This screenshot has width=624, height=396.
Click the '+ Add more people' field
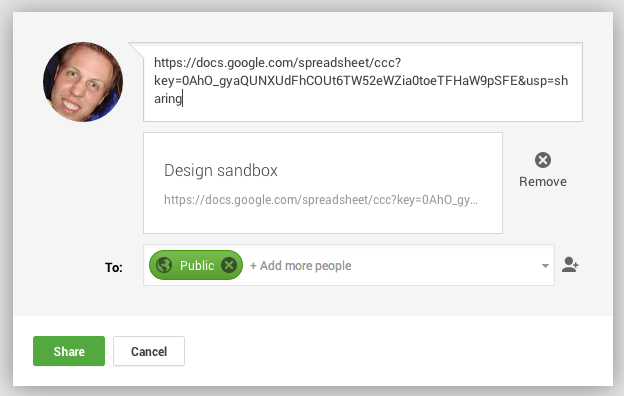(300, 265)
